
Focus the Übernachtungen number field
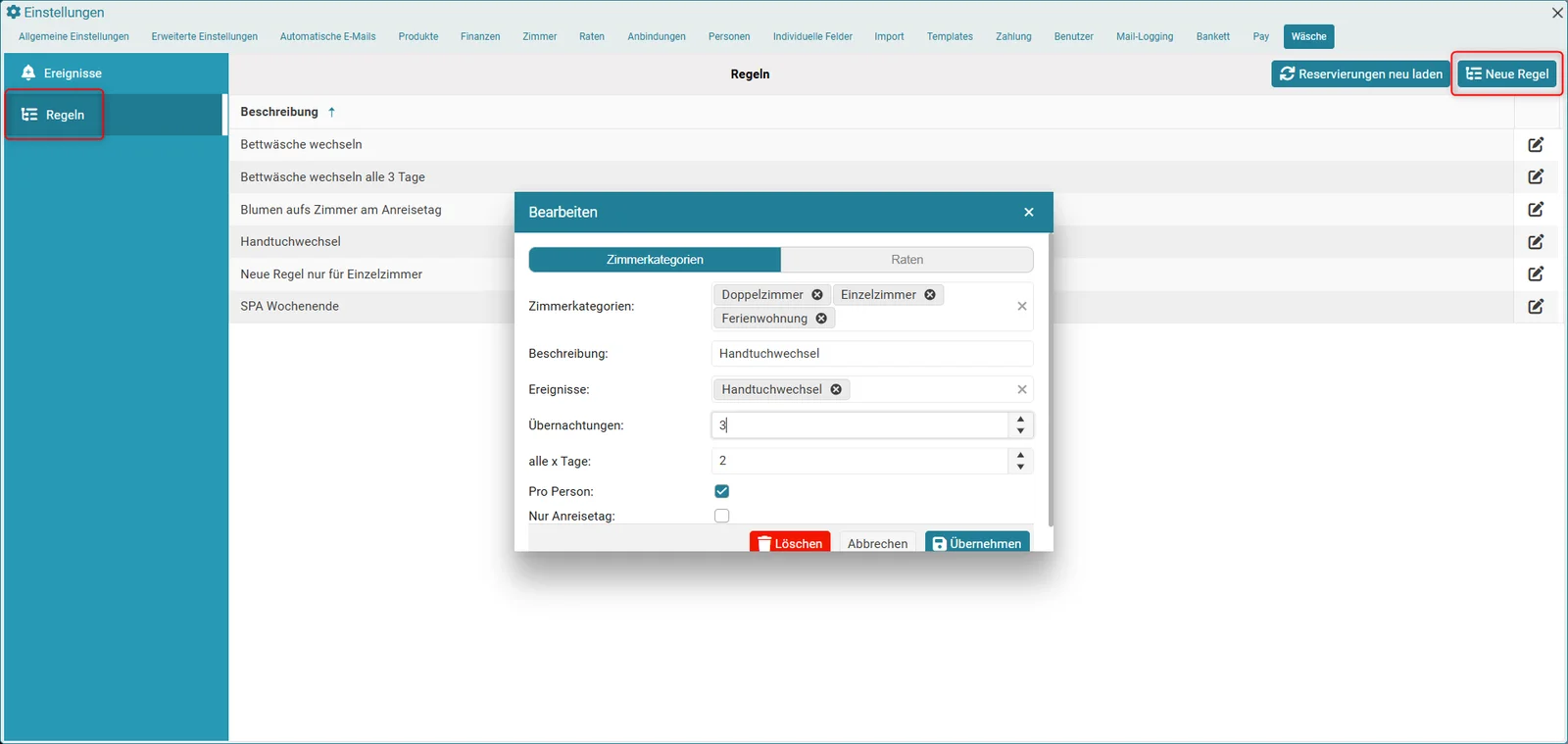pos(859,425)
